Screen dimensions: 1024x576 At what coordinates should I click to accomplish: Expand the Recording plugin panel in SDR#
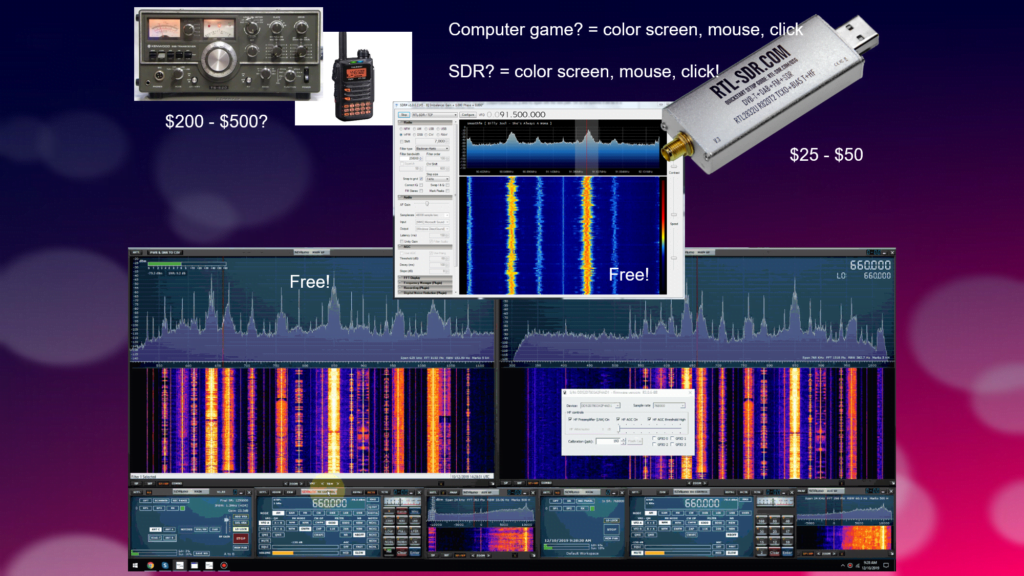pos(426,288)
